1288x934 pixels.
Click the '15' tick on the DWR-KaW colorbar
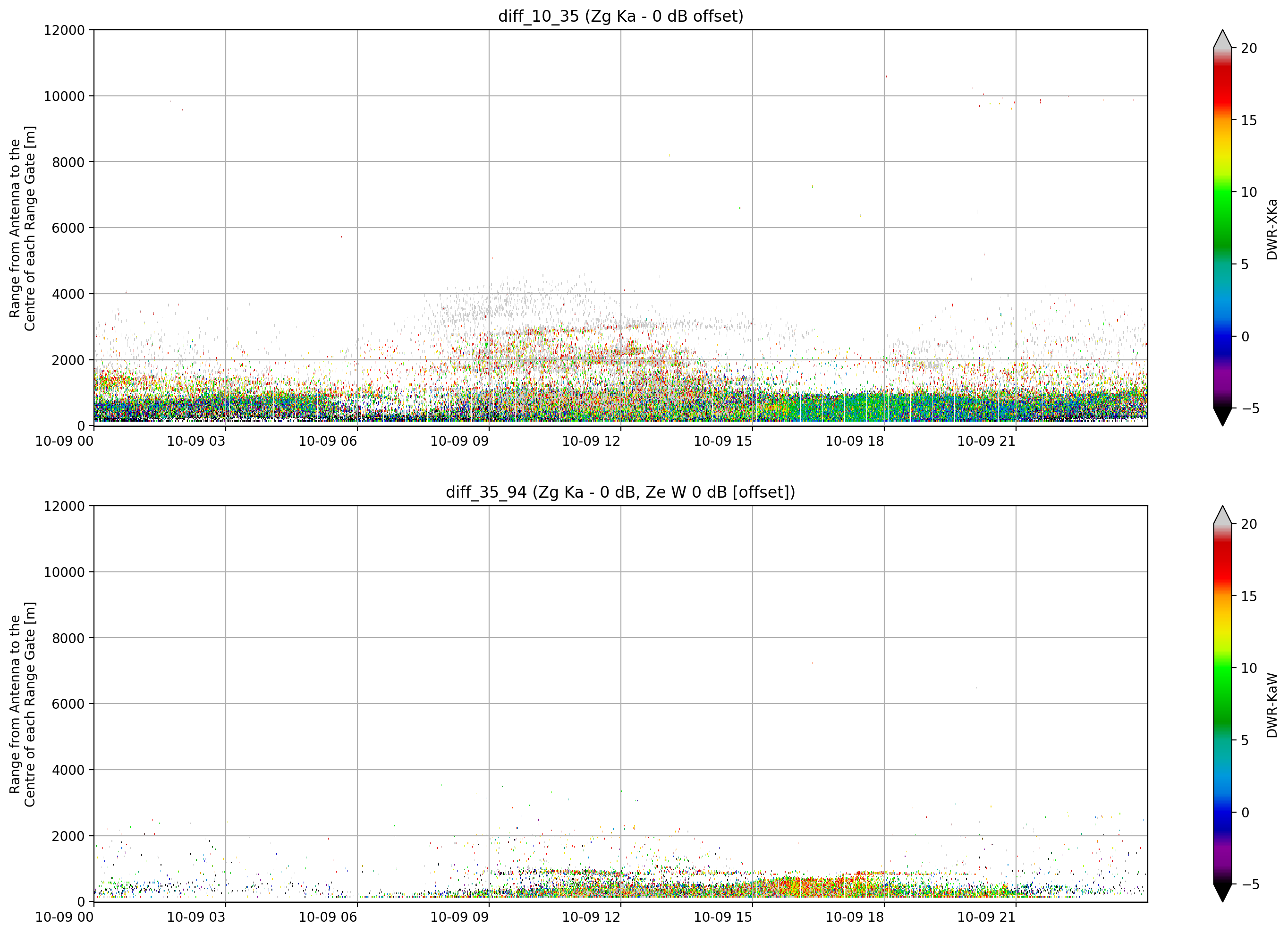pyautogui.click(x=1249, y=596)
